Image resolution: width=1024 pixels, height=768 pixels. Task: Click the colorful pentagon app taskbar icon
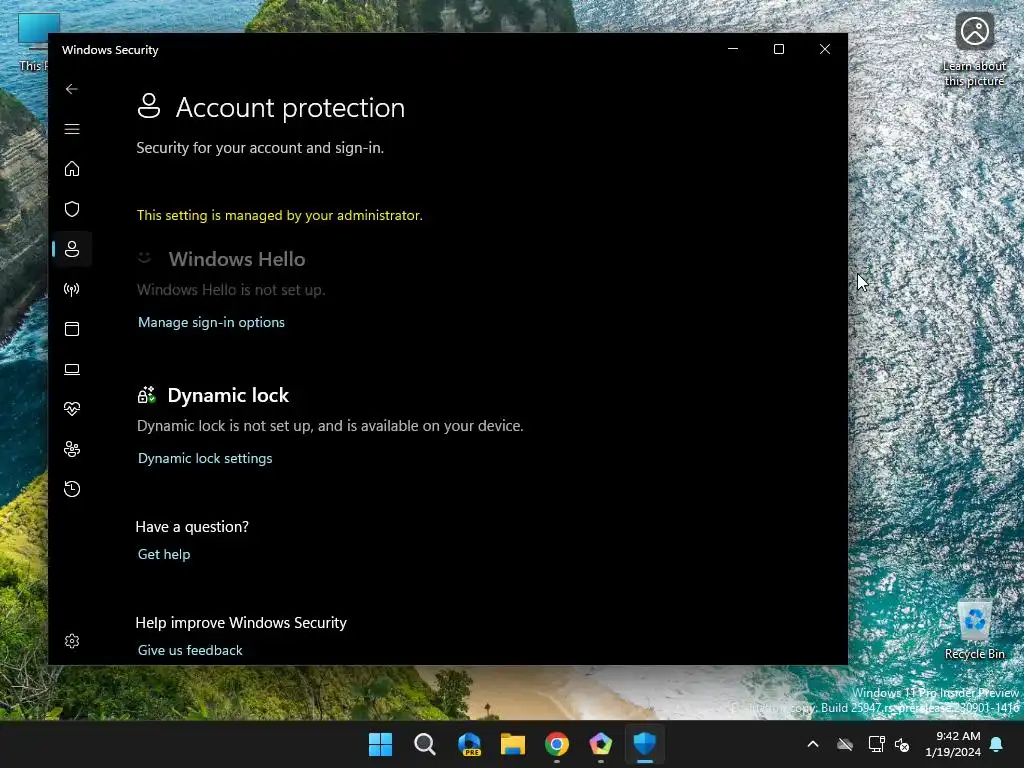point(601,744)
